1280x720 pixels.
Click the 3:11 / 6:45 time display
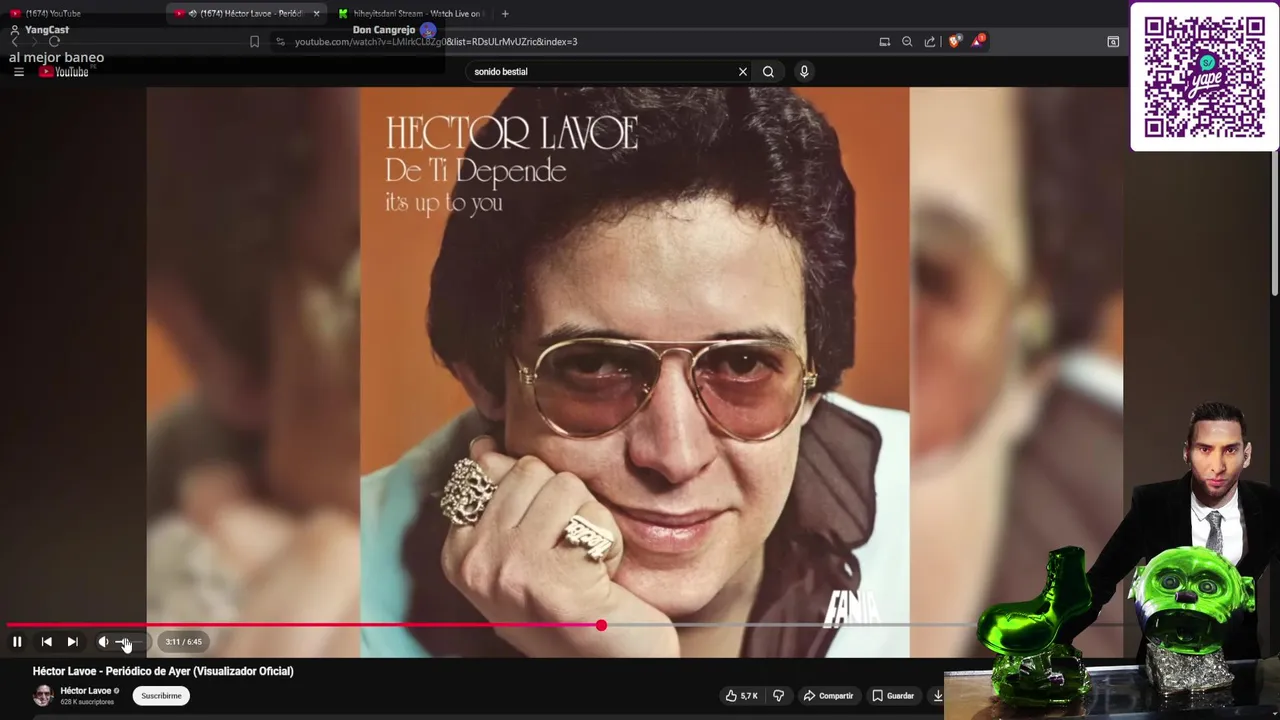pyautogui.click(x=183, y=642)
